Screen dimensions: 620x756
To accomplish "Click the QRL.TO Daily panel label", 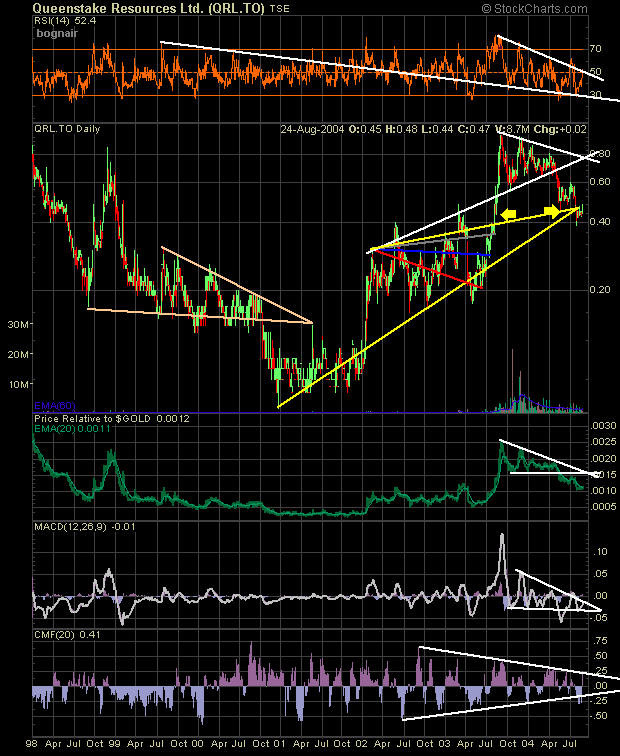I will tap(67, 129).
